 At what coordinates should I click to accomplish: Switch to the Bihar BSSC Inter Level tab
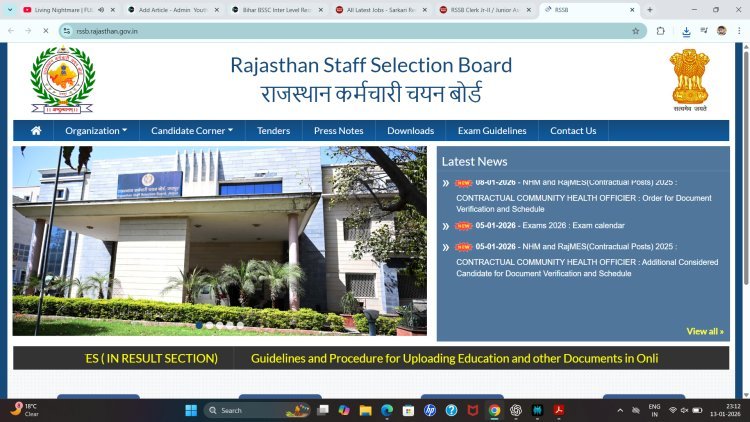tap(276, 10)
